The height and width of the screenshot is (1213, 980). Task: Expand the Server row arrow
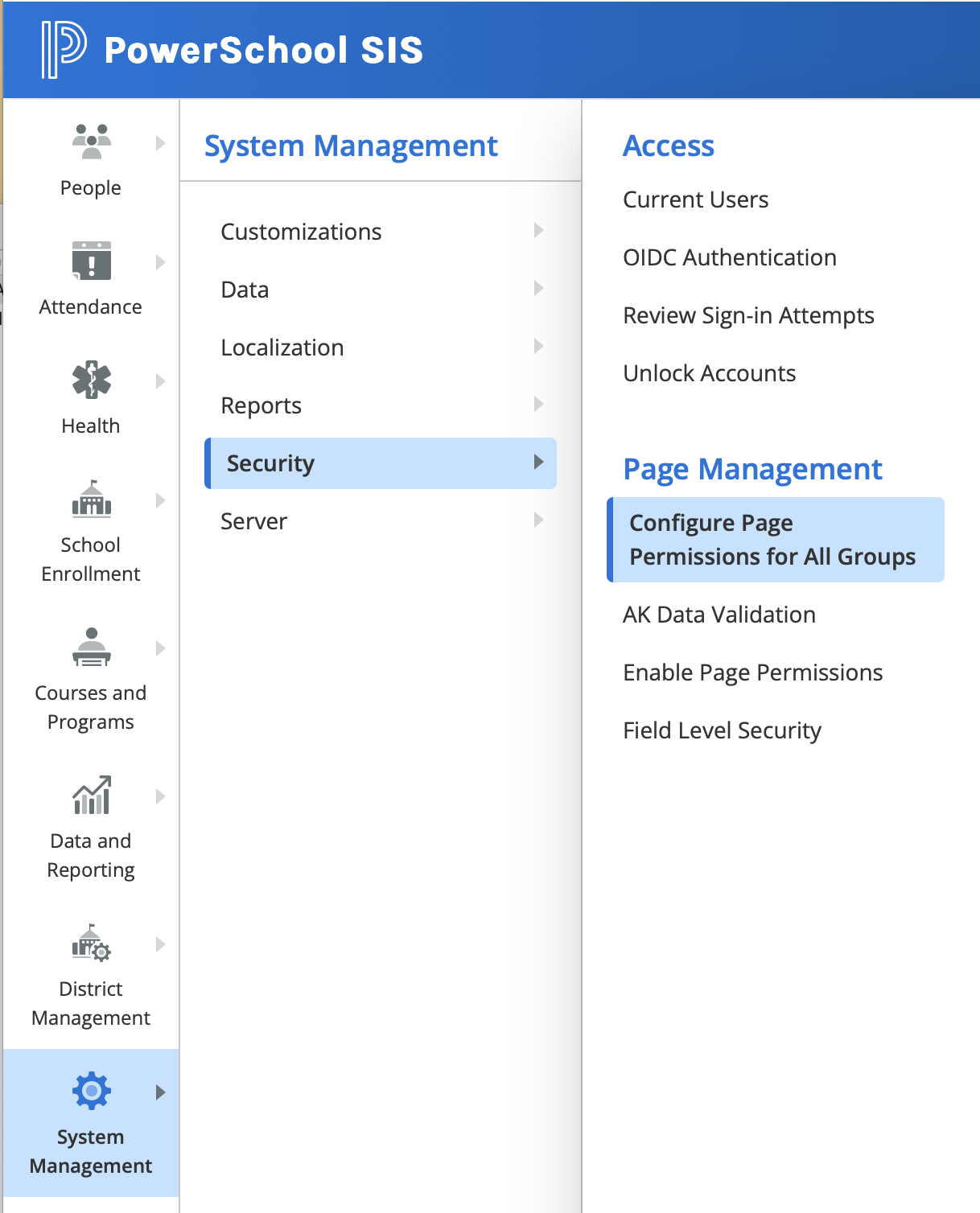tap(539, 520)
